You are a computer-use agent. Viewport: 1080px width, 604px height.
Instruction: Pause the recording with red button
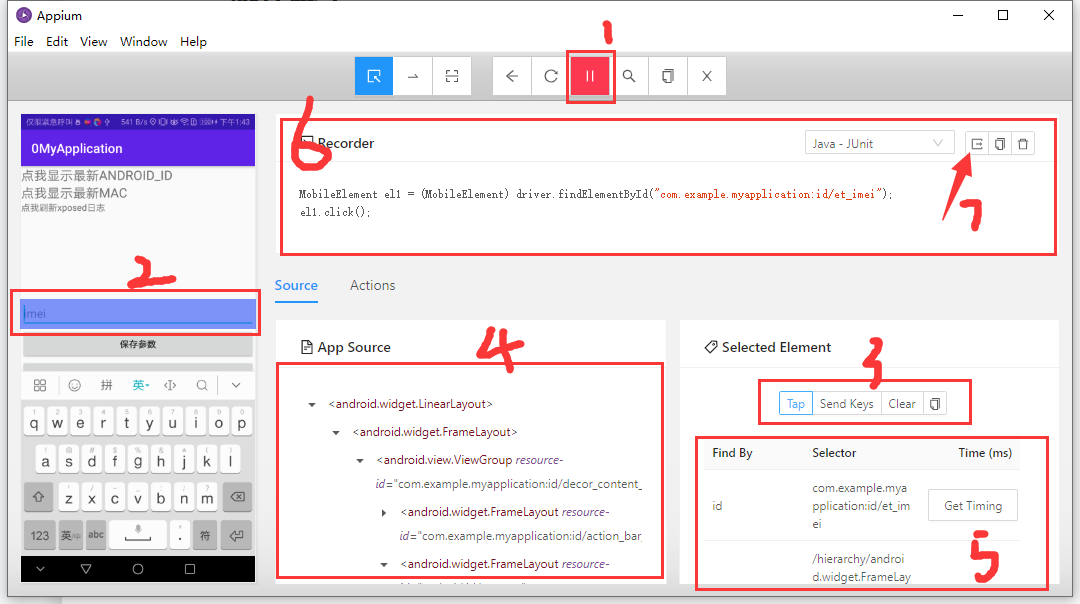coord(590,76)
